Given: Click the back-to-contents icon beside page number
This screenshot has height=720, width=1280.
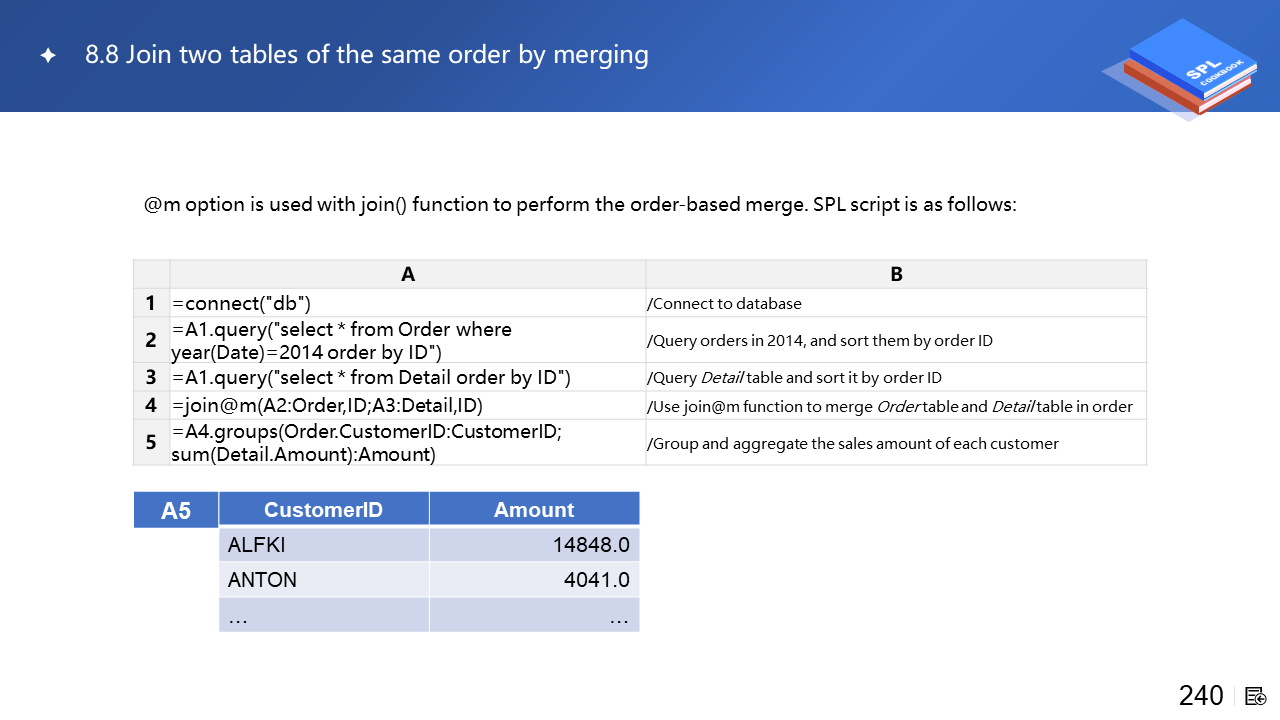Looking at the screenshot, I should 1256,696.
